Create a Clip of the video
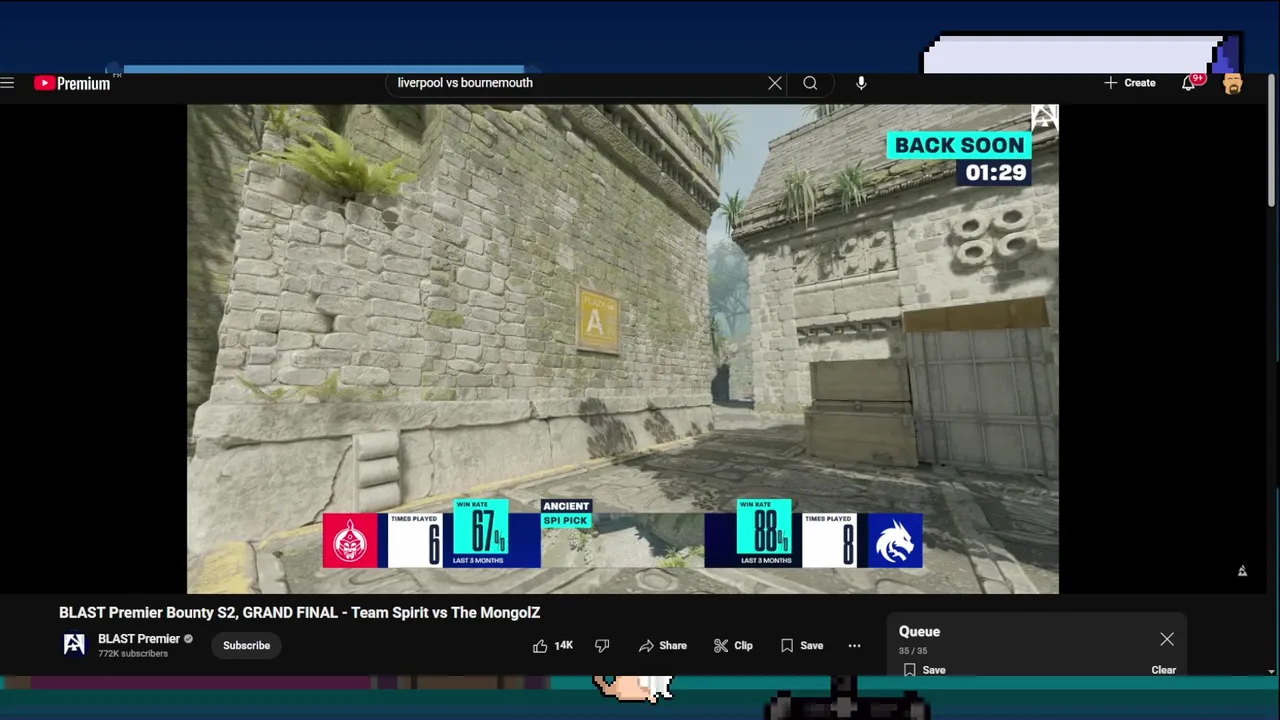 coord(733,646)
